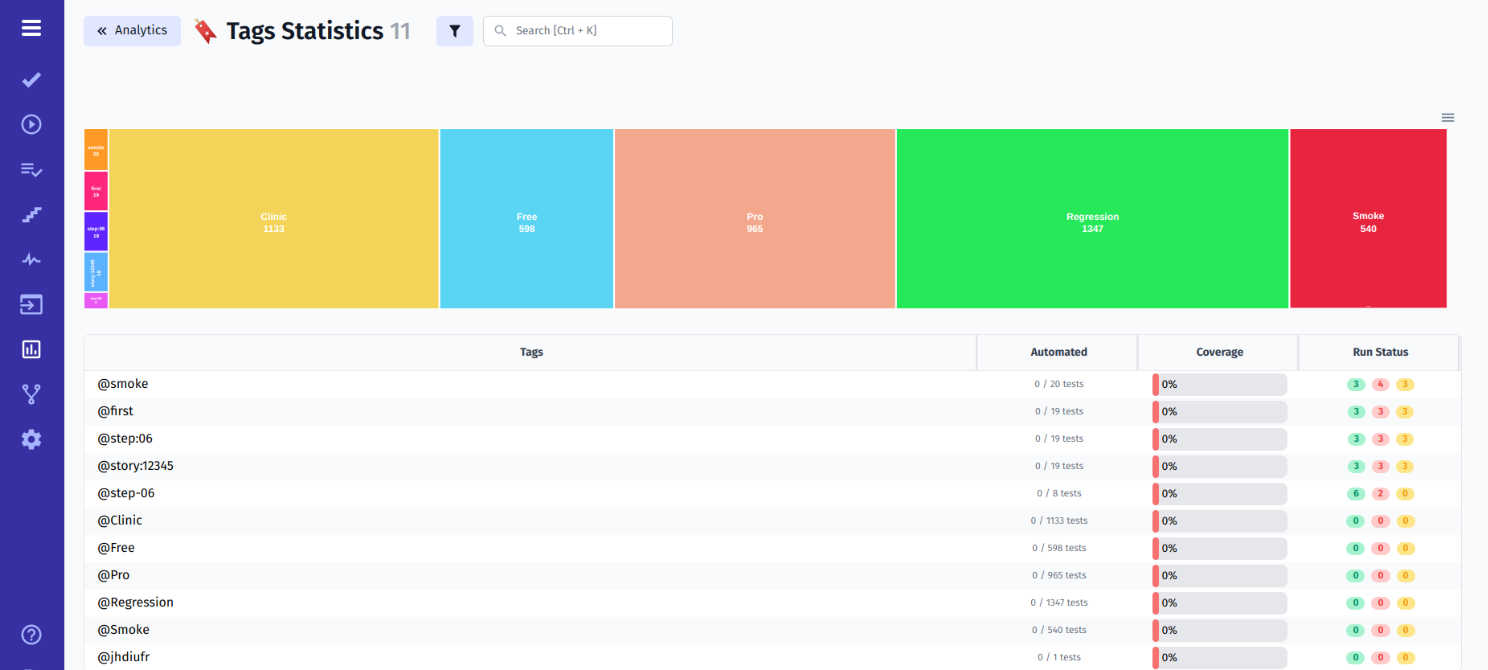Open the chart context menu hamburger icon
Viewport: 1488px width, 670px height.
click(1447, 117)
